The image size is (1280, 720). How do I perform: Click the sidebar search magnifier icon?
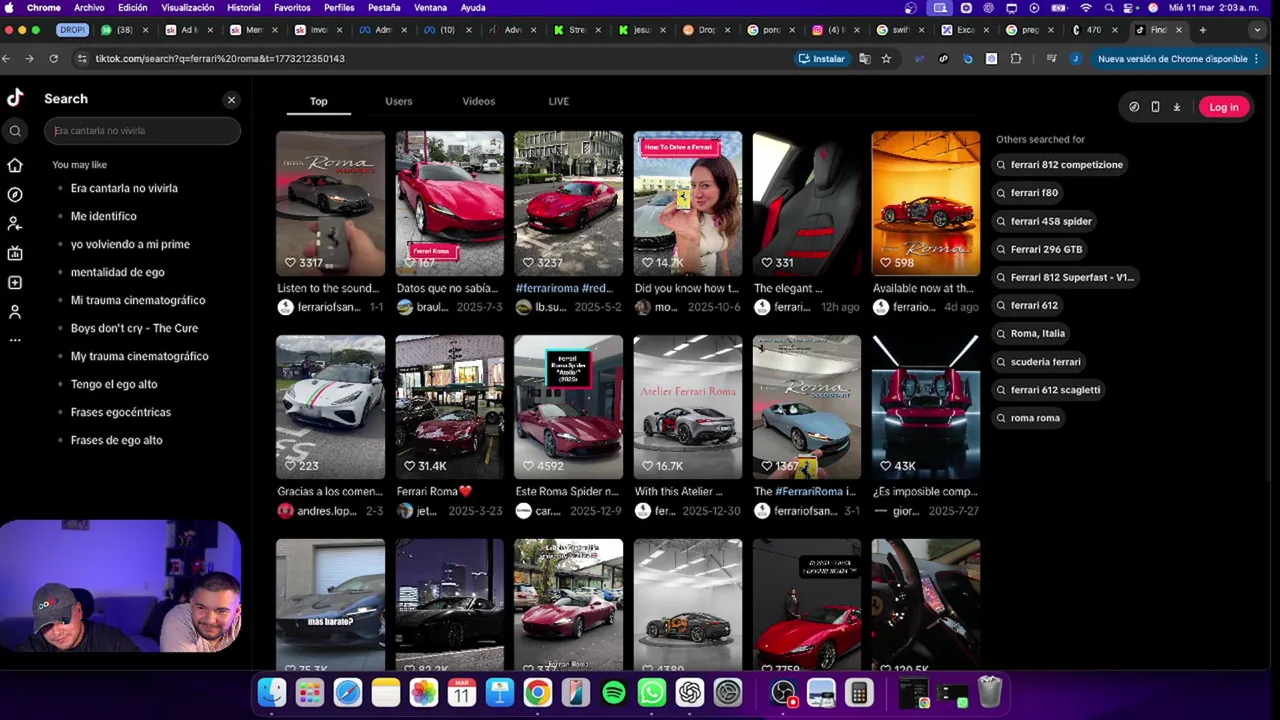click(15, 131)
